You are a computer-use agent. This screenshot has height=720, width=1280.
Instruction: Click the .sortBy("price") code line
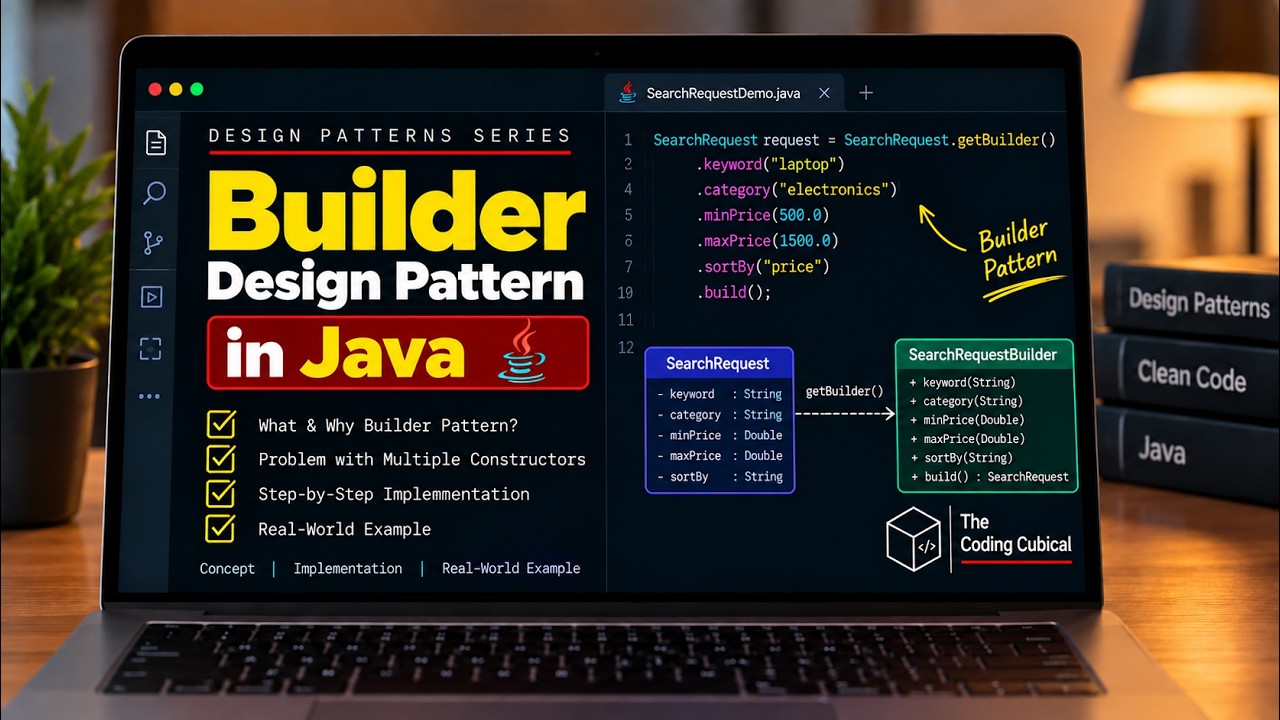pyautogui.click(x=763, y=267)
